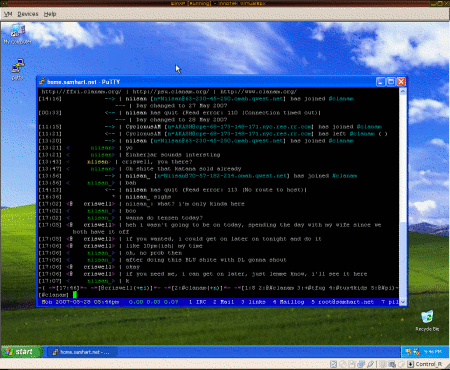The image size is (450, 370).
Task: Click the 'criswell, you there?' message
Action: [157, 162]
